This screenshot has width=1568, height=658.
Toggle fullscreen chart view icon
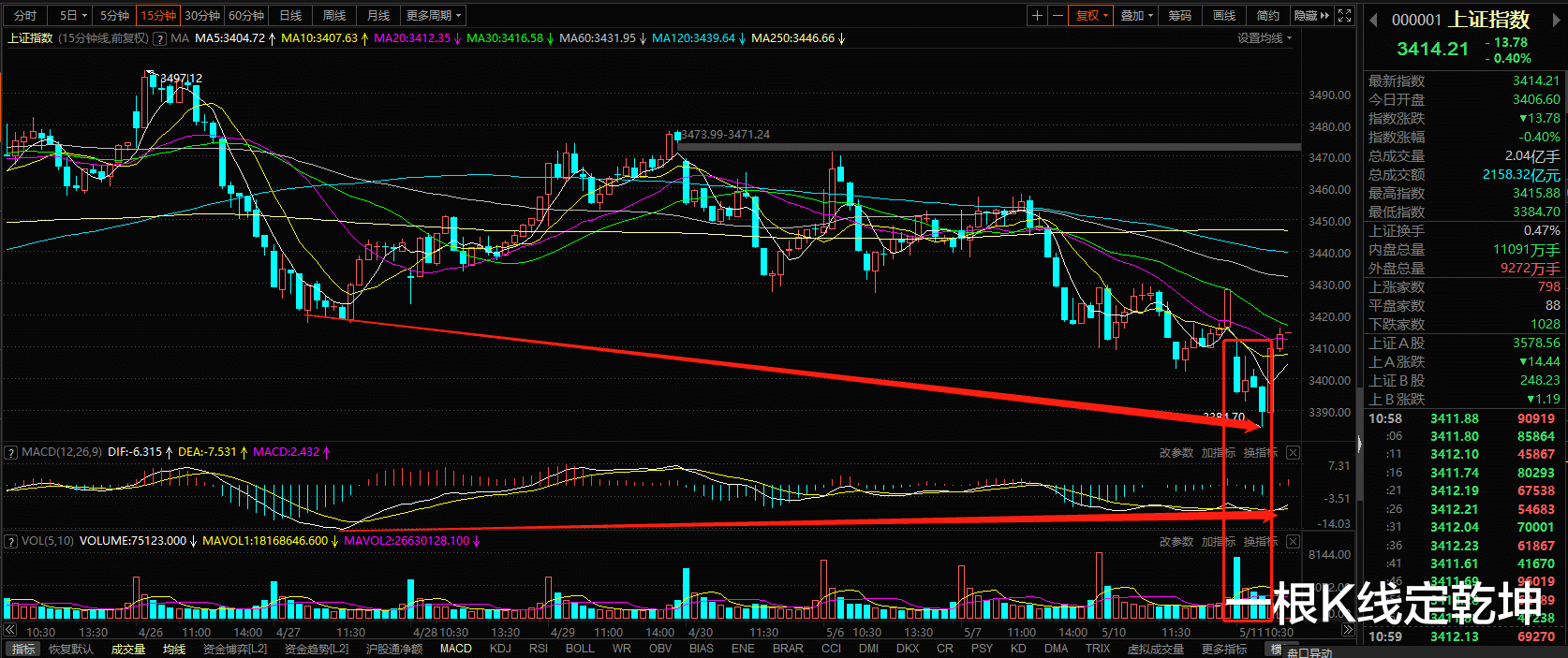[x=1344, y=16]
